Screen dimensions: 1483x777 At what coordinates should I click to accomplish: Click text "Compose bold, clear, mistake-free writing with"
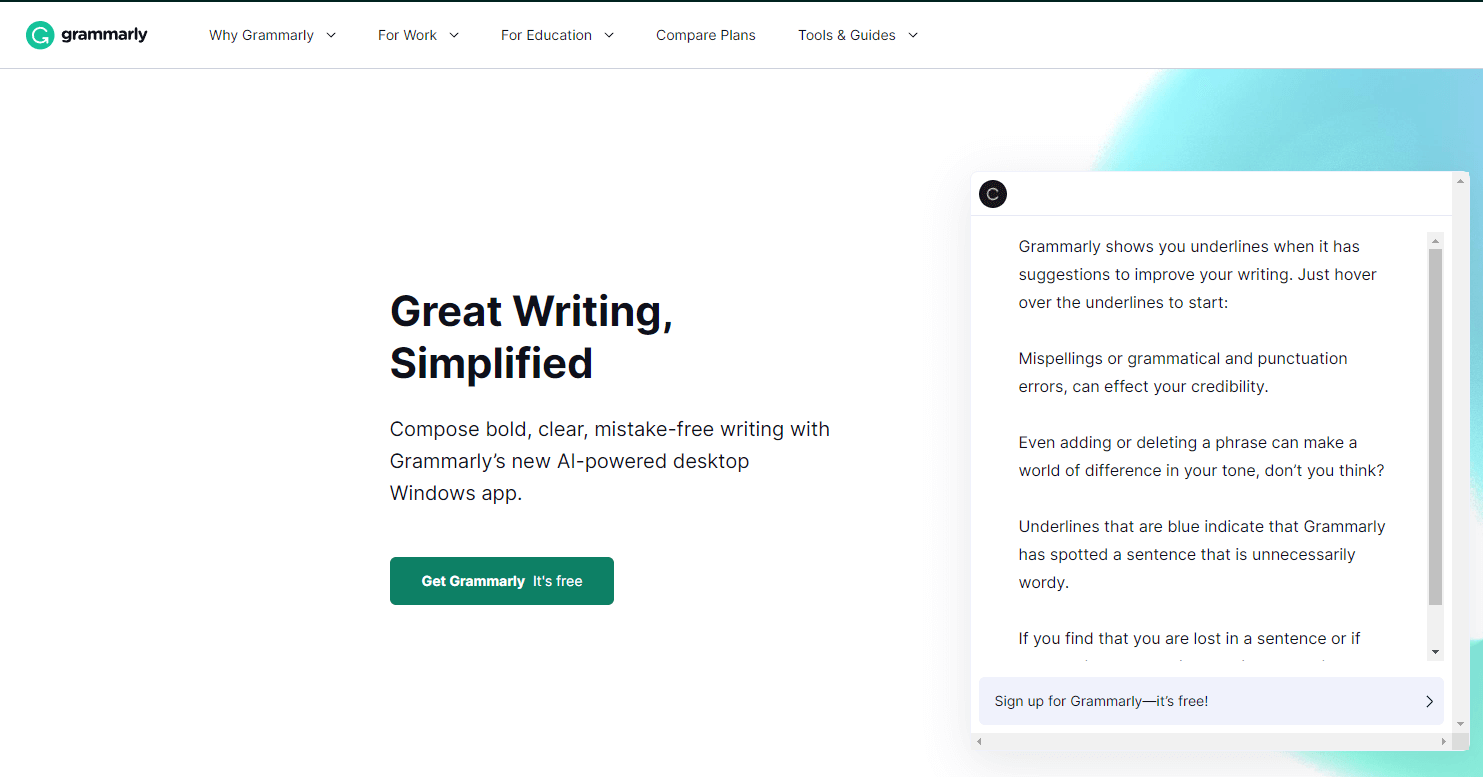click(610, 429)
